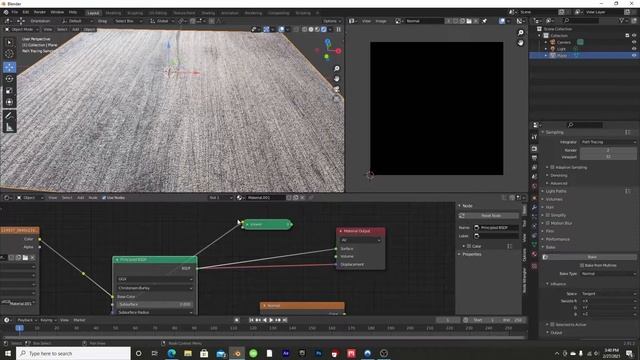Toggle visibility of Light in outliner

tap(634, 49)
